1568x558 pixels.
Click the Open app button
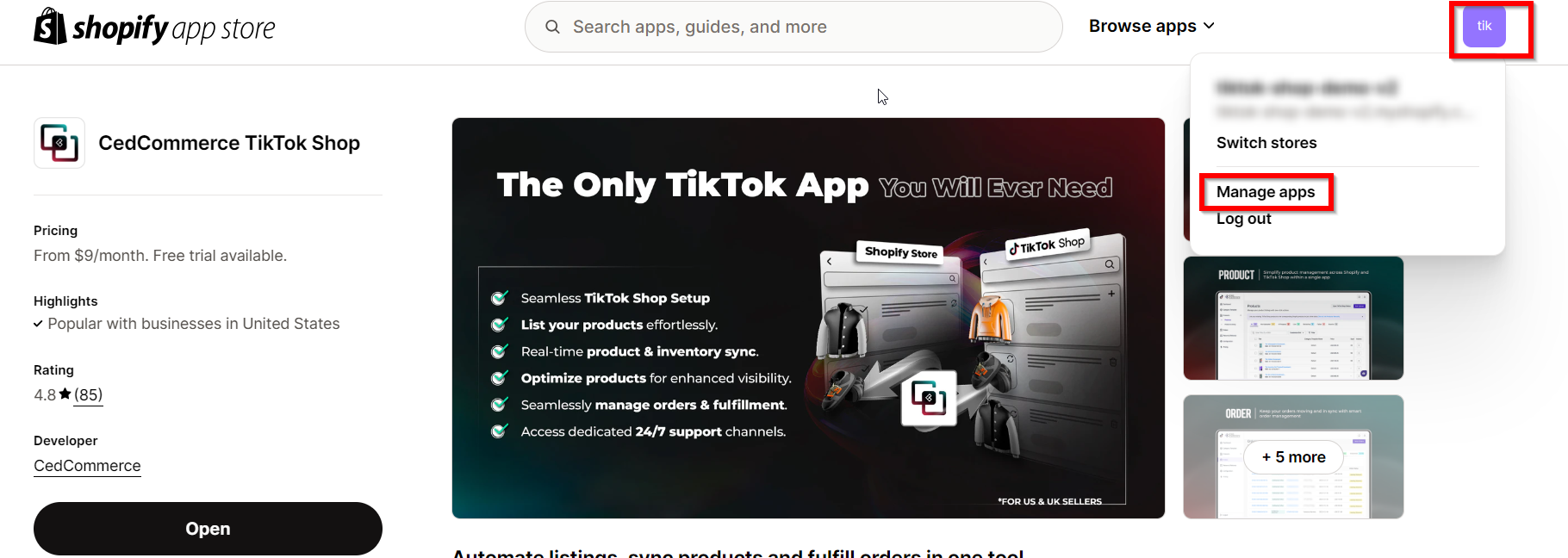(208, 529)
